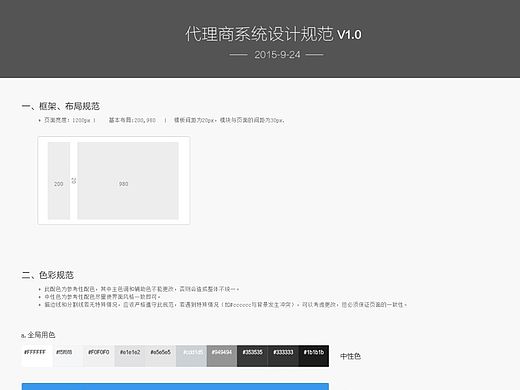520x390 pixels.
Task: Click the #353535 dark swatch
Action: (x=253, y=356)
